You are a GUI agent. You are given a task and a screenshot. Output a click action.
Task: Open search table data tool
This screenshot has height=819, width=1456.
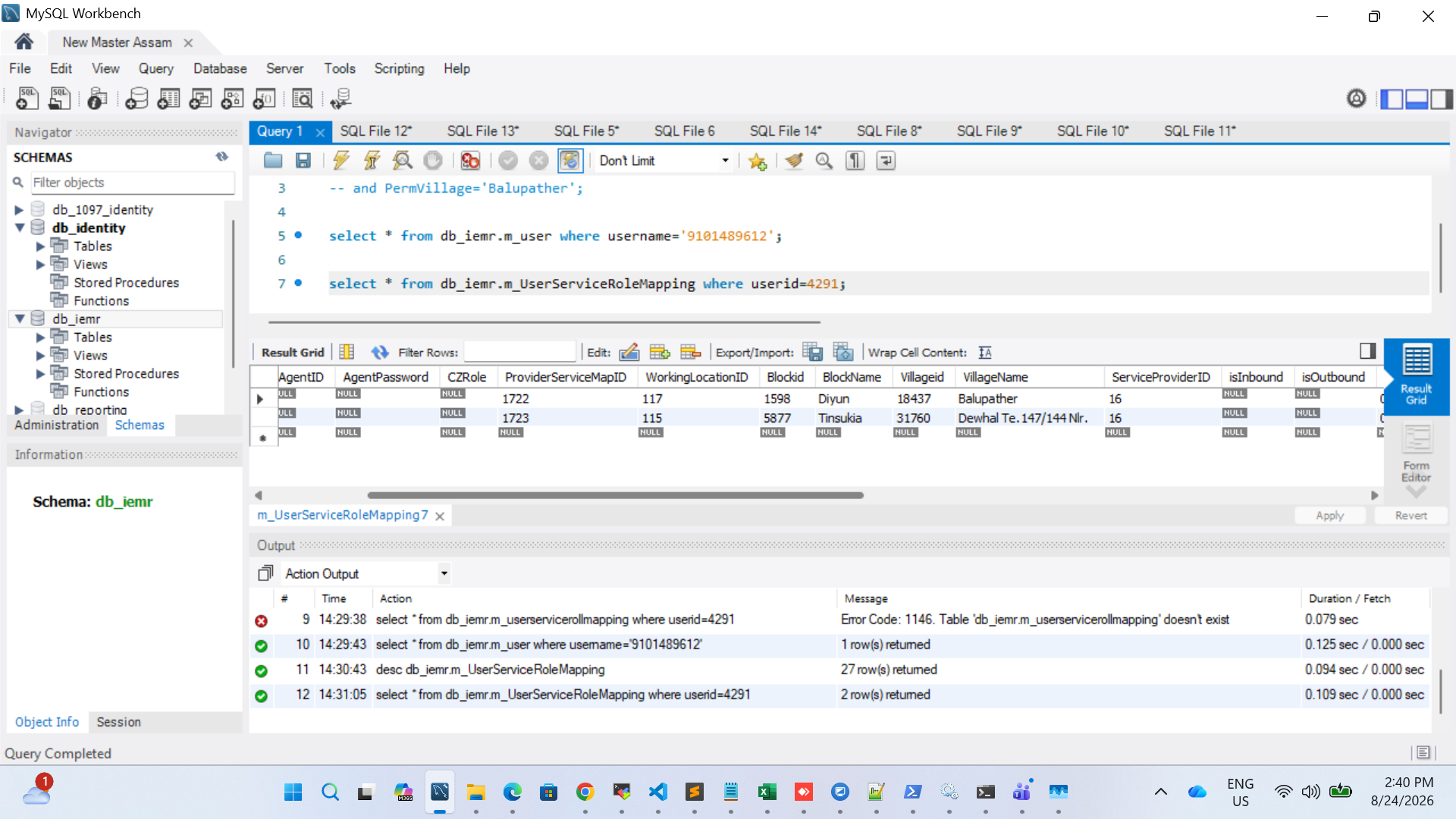click(x=302, y=99)
